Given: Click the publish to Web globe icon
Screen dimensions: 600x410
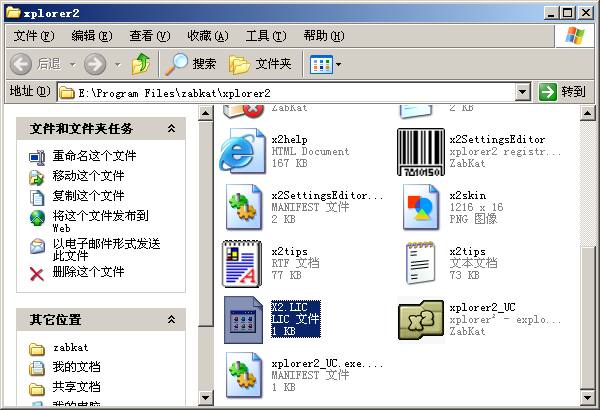Looking at the screenshot, I should pos(37,218).
